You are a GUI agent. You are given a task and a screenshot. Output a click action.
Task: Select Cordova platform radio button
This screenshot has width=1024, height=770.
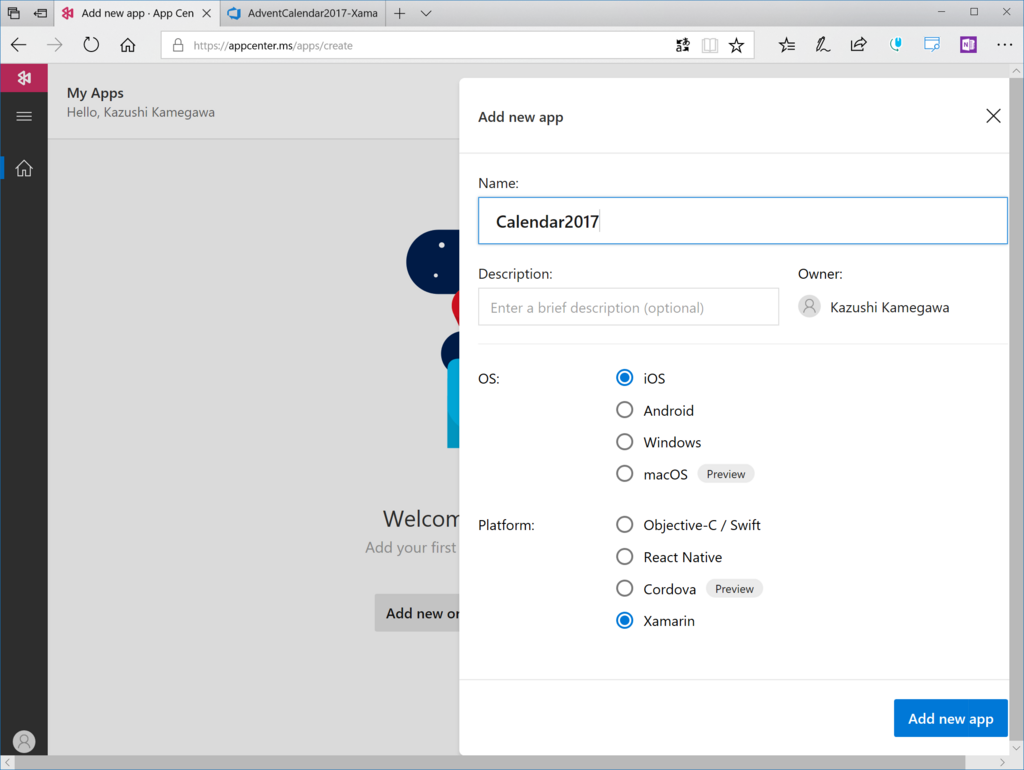pos(624,588)
